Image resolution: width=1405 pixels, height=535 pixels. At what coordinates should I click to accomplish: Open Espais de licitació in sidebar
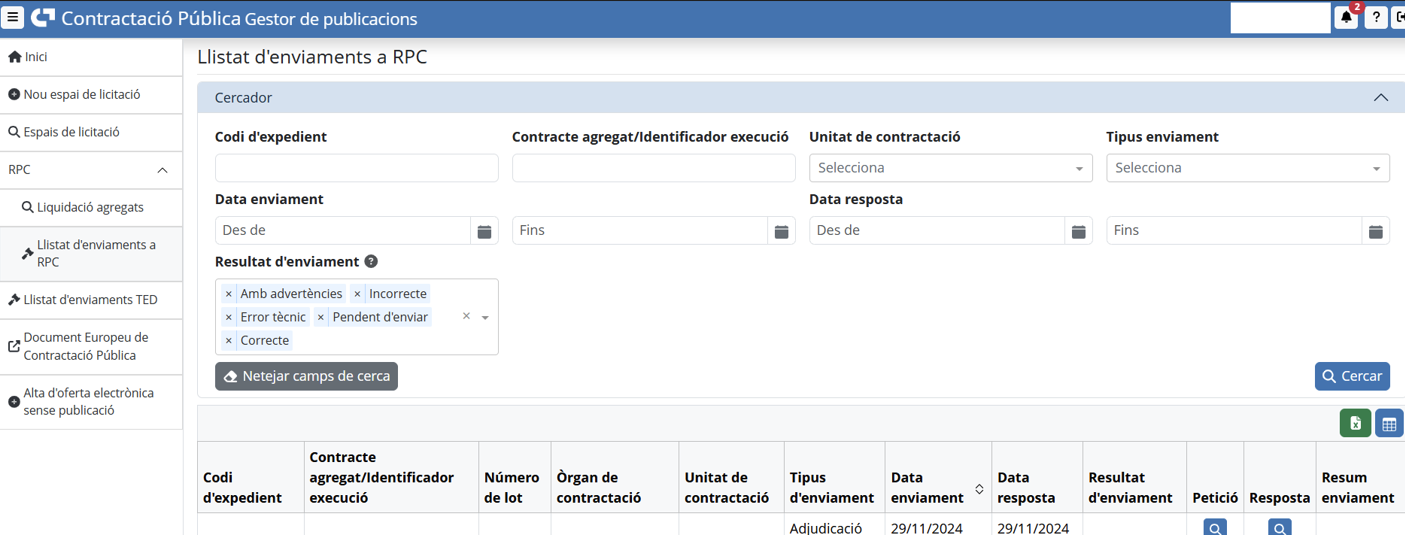[71, 132]
